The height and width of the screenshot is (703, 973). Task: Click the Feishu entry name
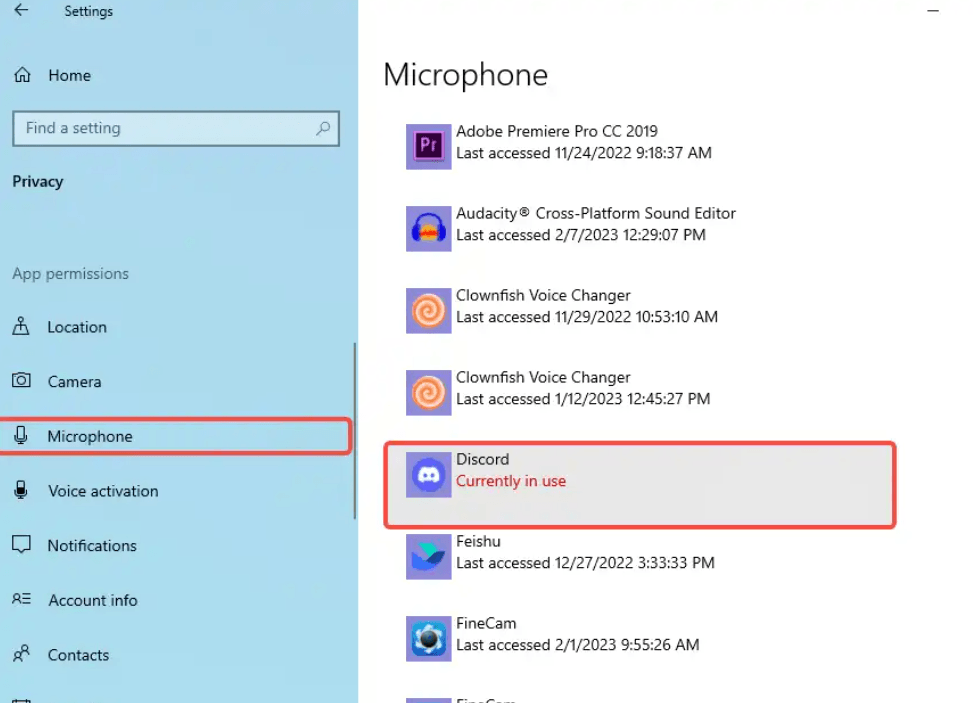tap(478, 541)
